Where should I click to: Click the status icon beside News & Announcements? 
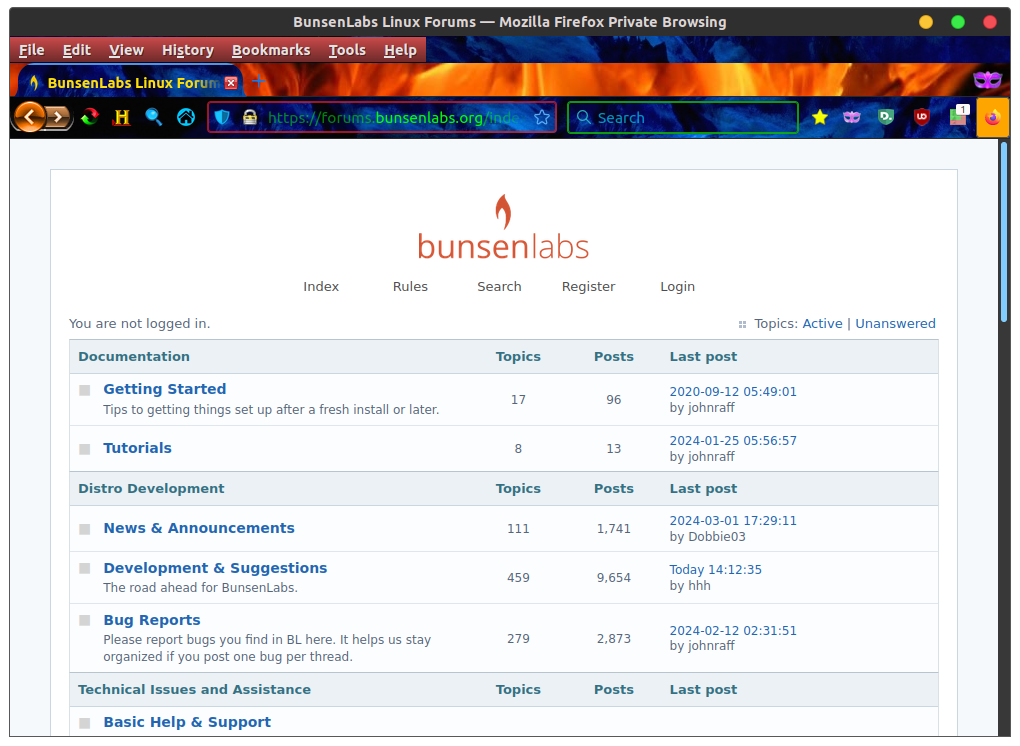point(85,529)
